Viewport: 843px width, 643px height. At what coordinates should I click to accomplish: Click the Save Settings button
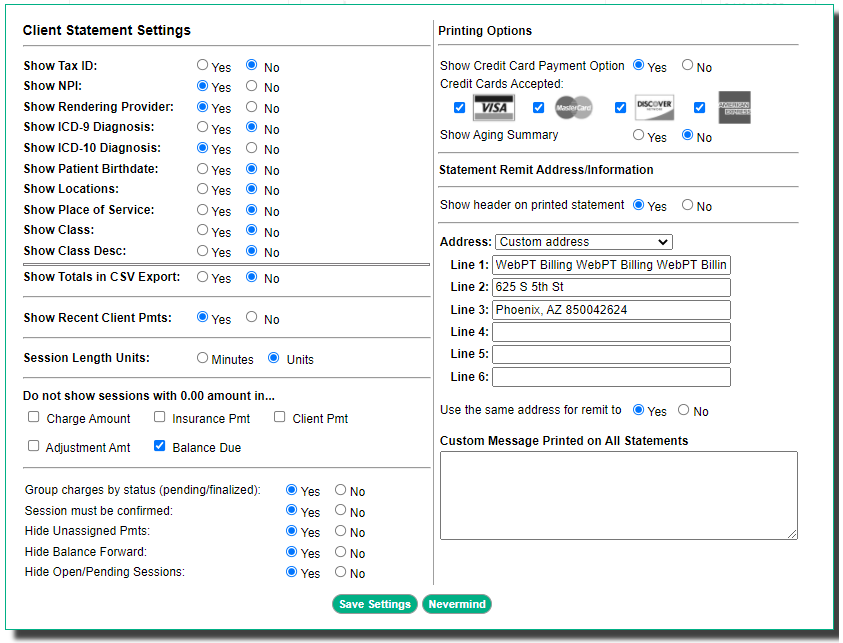375,604
